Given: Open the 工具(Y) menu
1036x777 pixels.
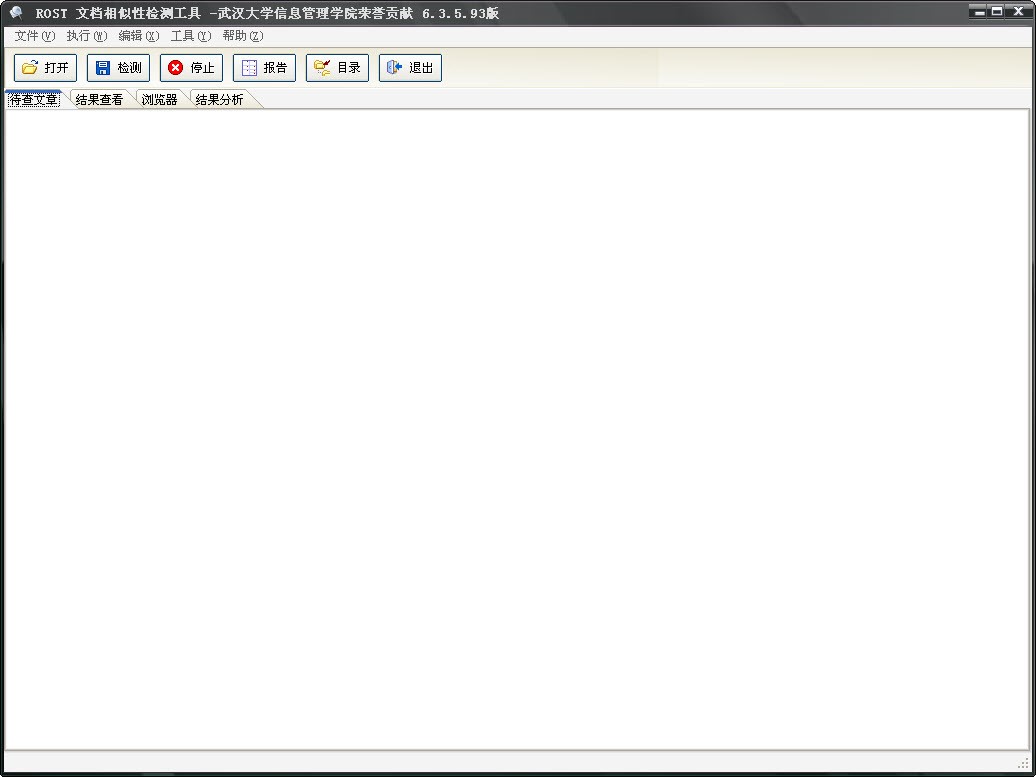Looking at the screenshot, I should point(191,36).
